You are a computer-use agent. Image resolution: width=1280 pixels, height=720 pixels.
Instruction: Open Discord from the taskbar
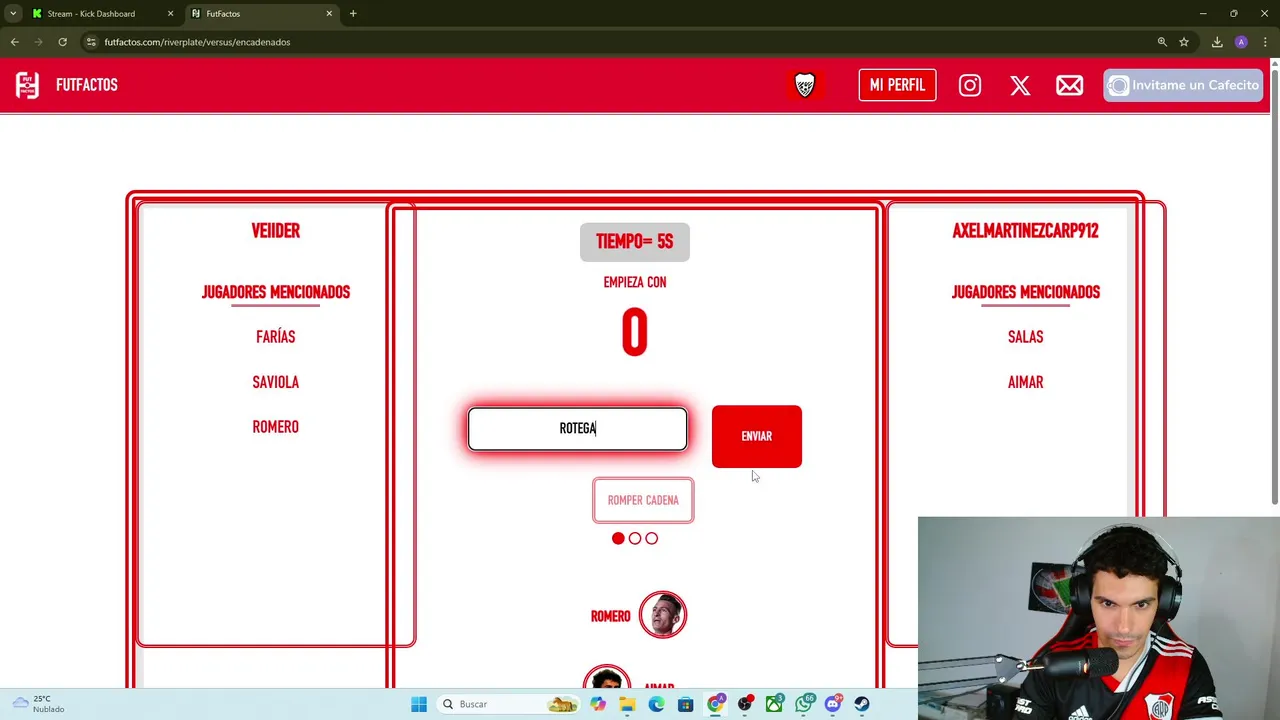833,704
